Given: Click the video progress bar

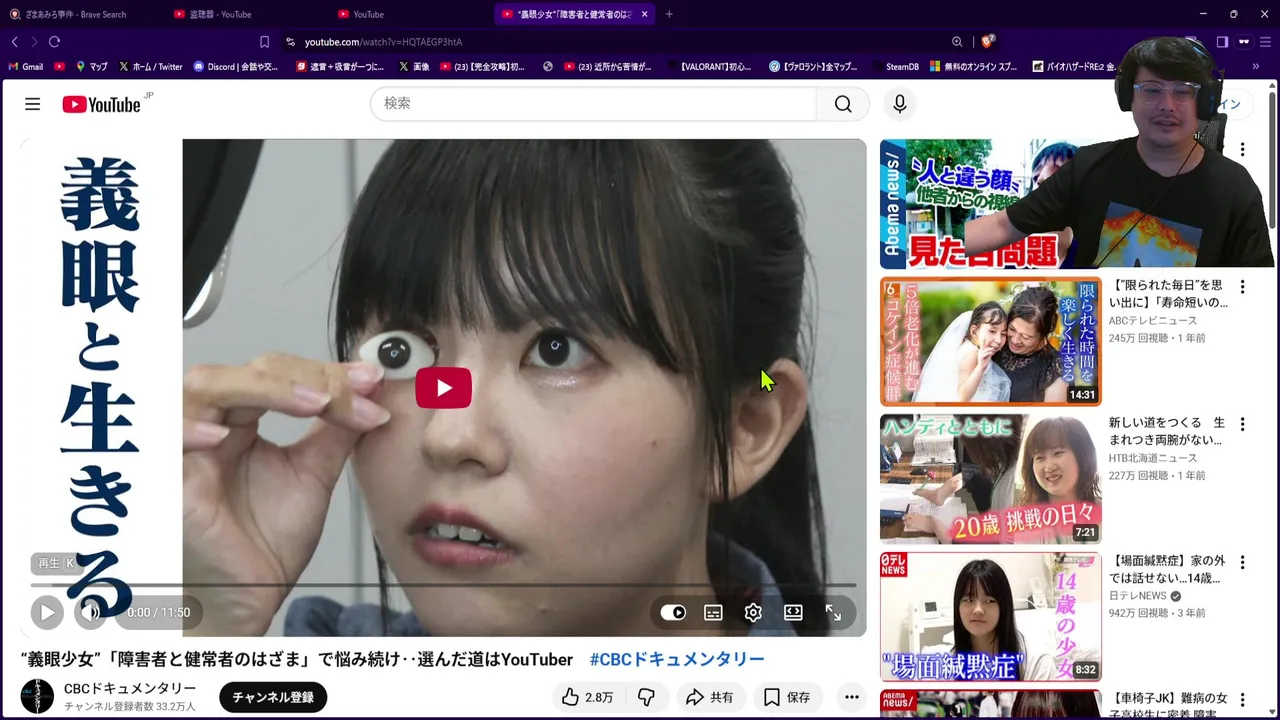Looking at the screenshot, I should point(443,585).
